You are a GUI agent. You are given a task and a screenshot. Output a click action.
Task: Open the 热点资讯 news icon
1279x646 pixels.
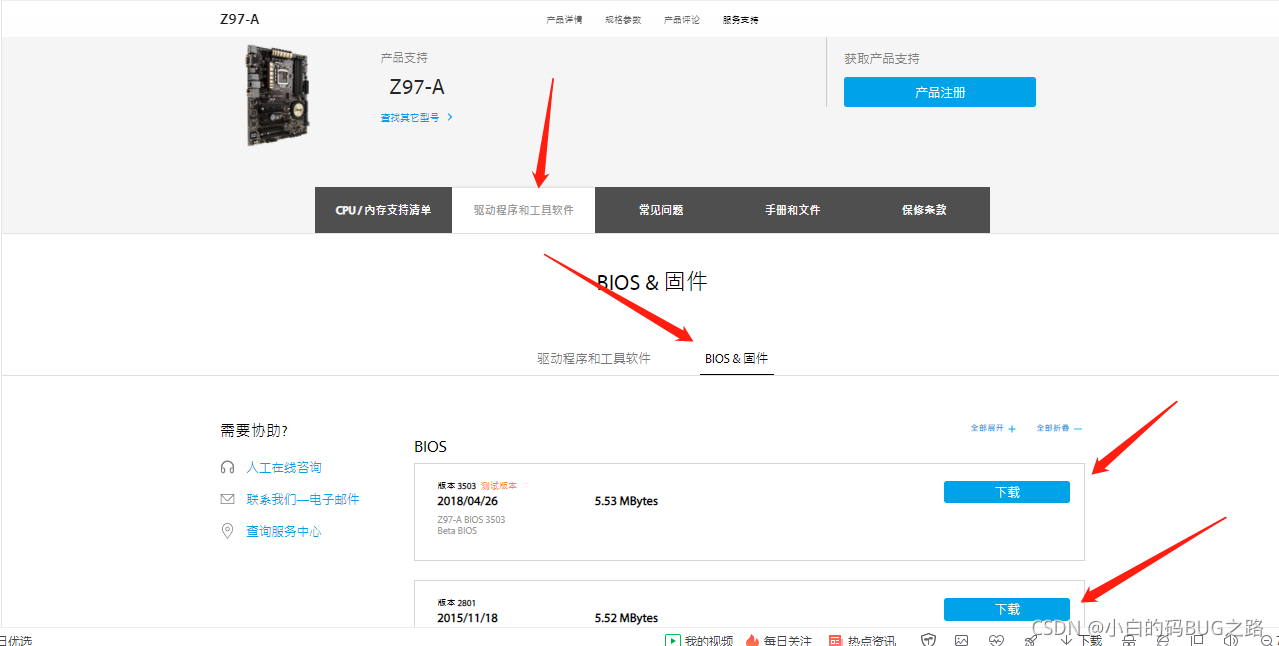835,640
